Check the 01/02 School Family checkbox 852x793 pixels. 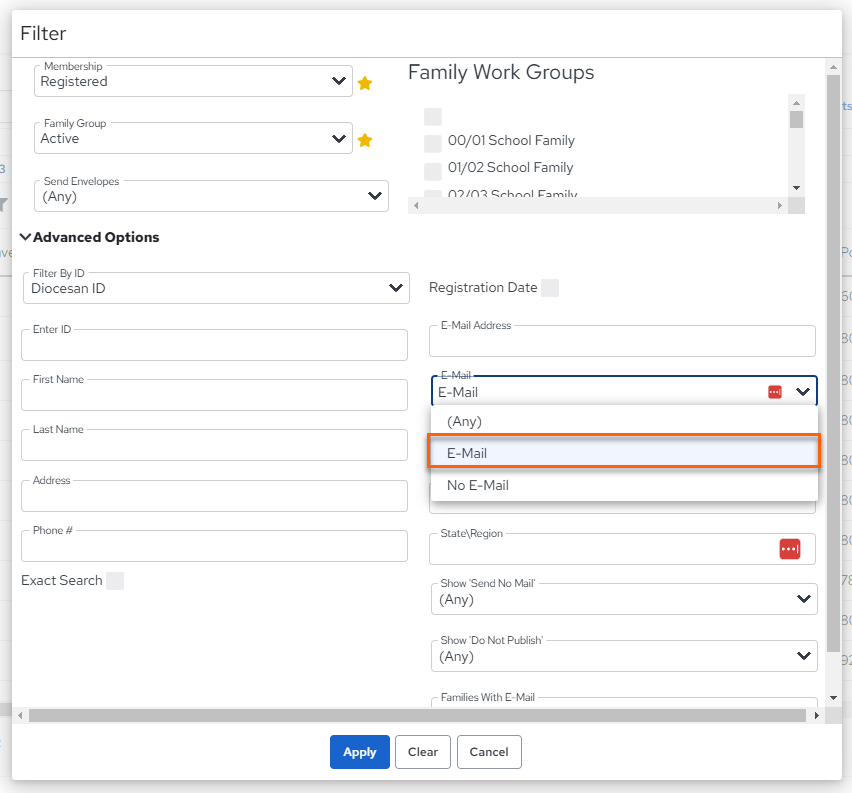(433, 171)
